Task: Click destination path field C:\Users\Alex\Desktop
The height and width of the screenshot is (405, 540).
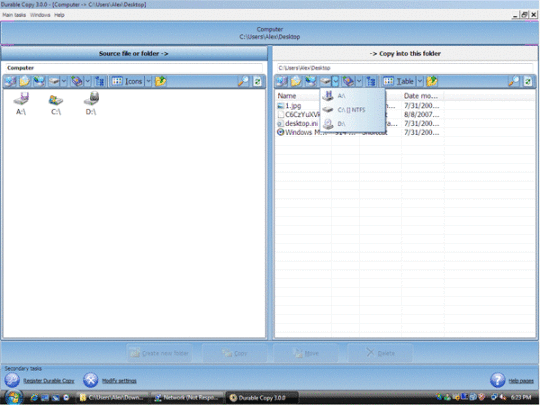Action: coord(405,68)
